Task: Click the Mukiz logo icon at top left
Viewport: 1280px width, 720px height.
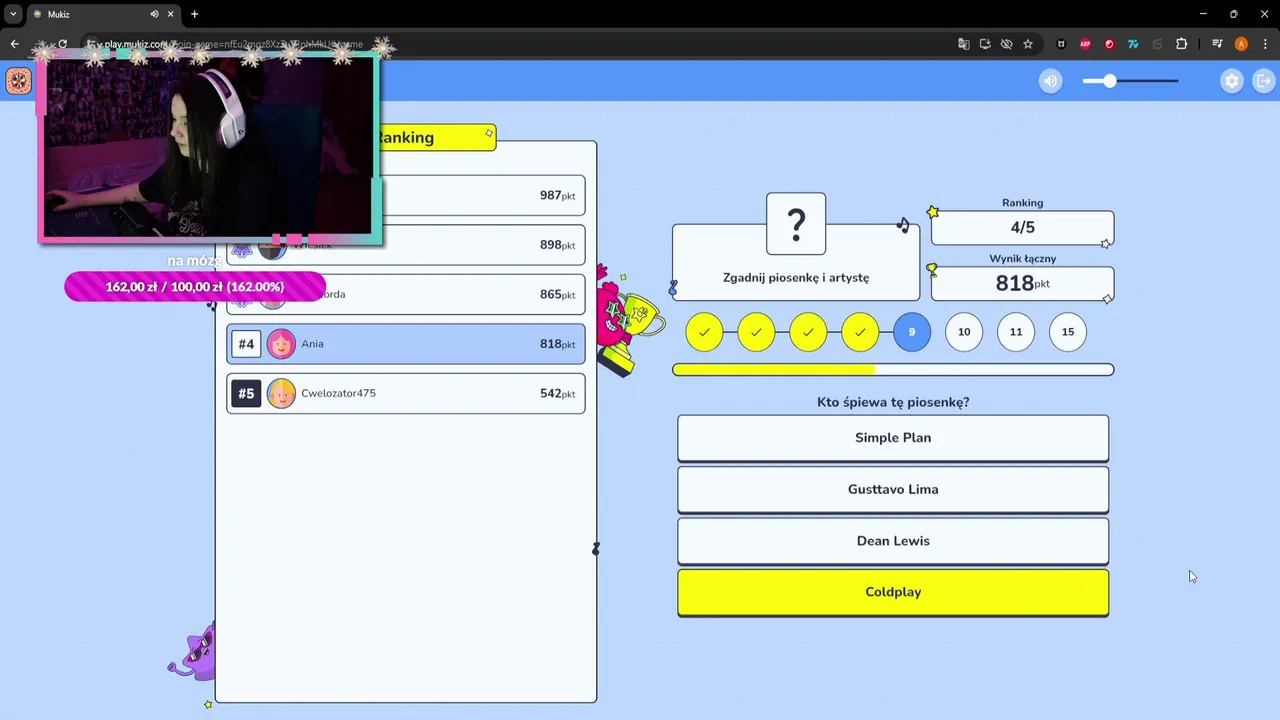Action: [x=18, y=81]
